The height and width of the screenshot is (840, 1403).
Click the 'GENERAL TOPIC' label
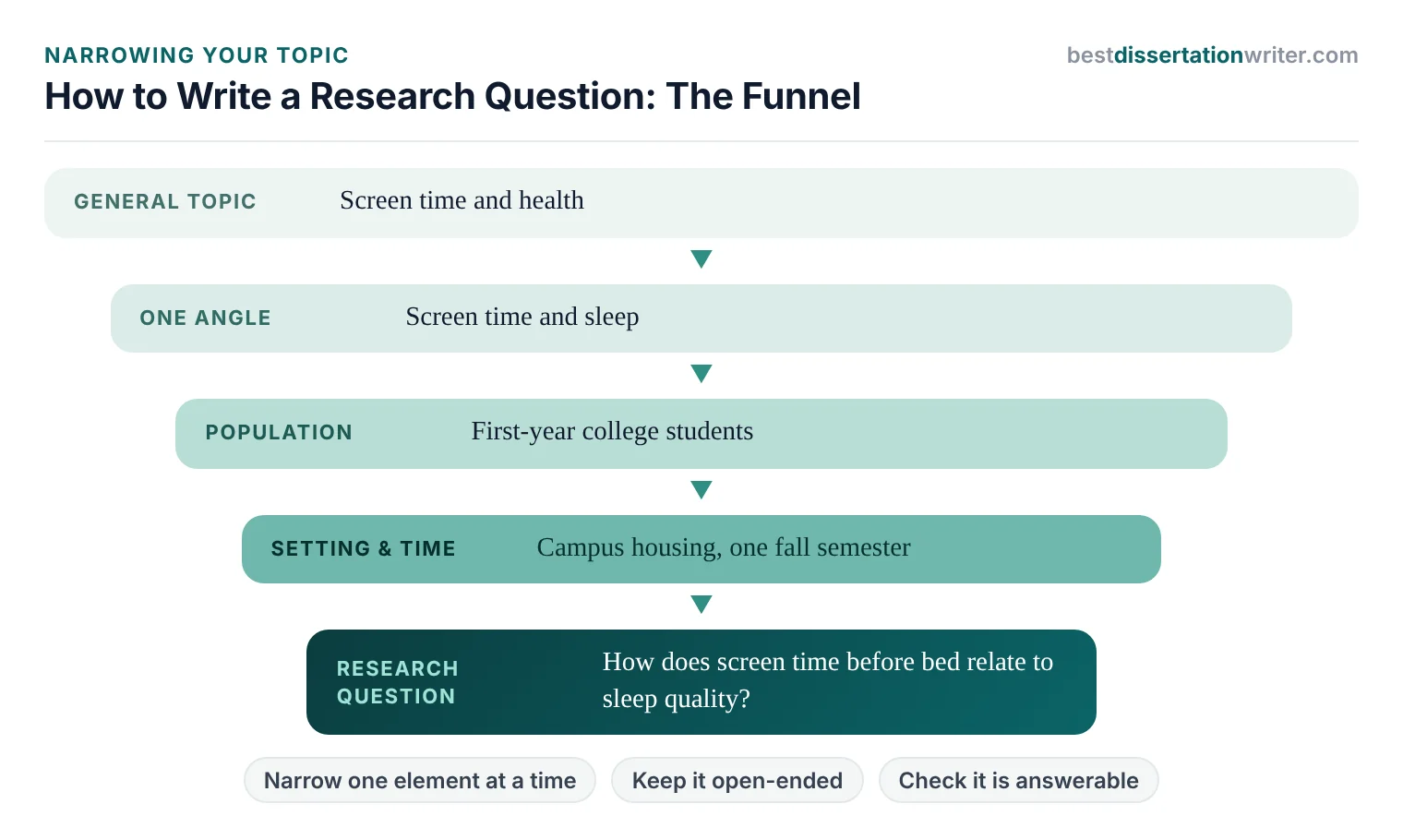165,201
